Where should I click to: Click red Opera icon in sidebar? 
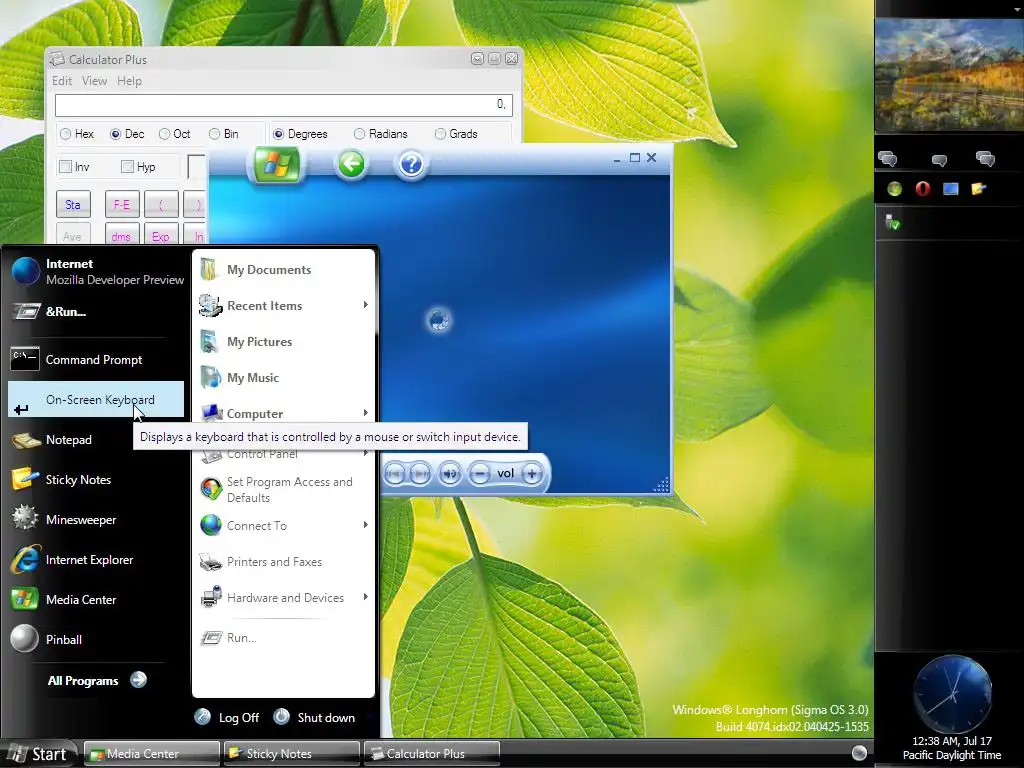click(922, 189)
